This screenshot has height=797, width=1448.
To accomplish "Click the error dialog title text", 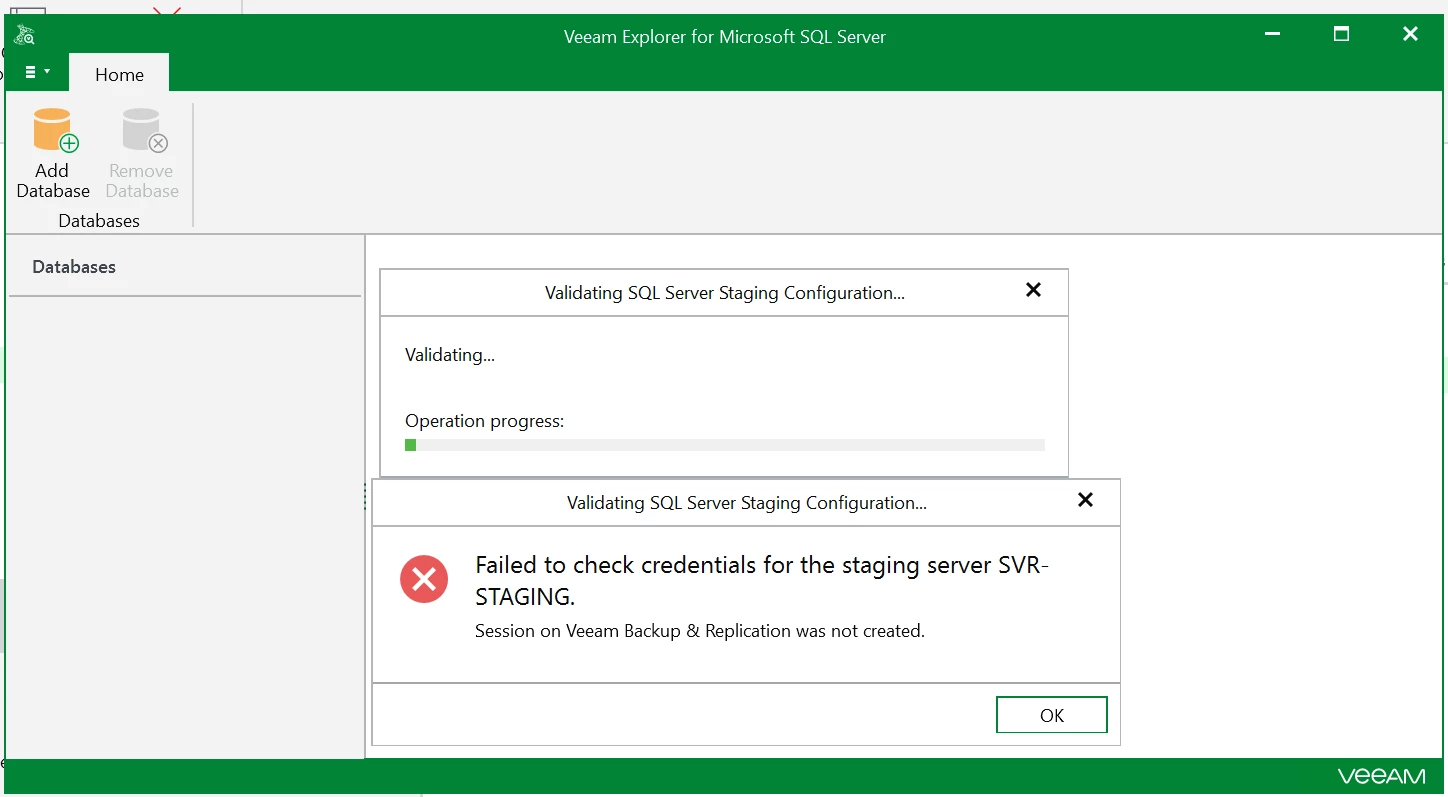I will (x=747, y=503).
